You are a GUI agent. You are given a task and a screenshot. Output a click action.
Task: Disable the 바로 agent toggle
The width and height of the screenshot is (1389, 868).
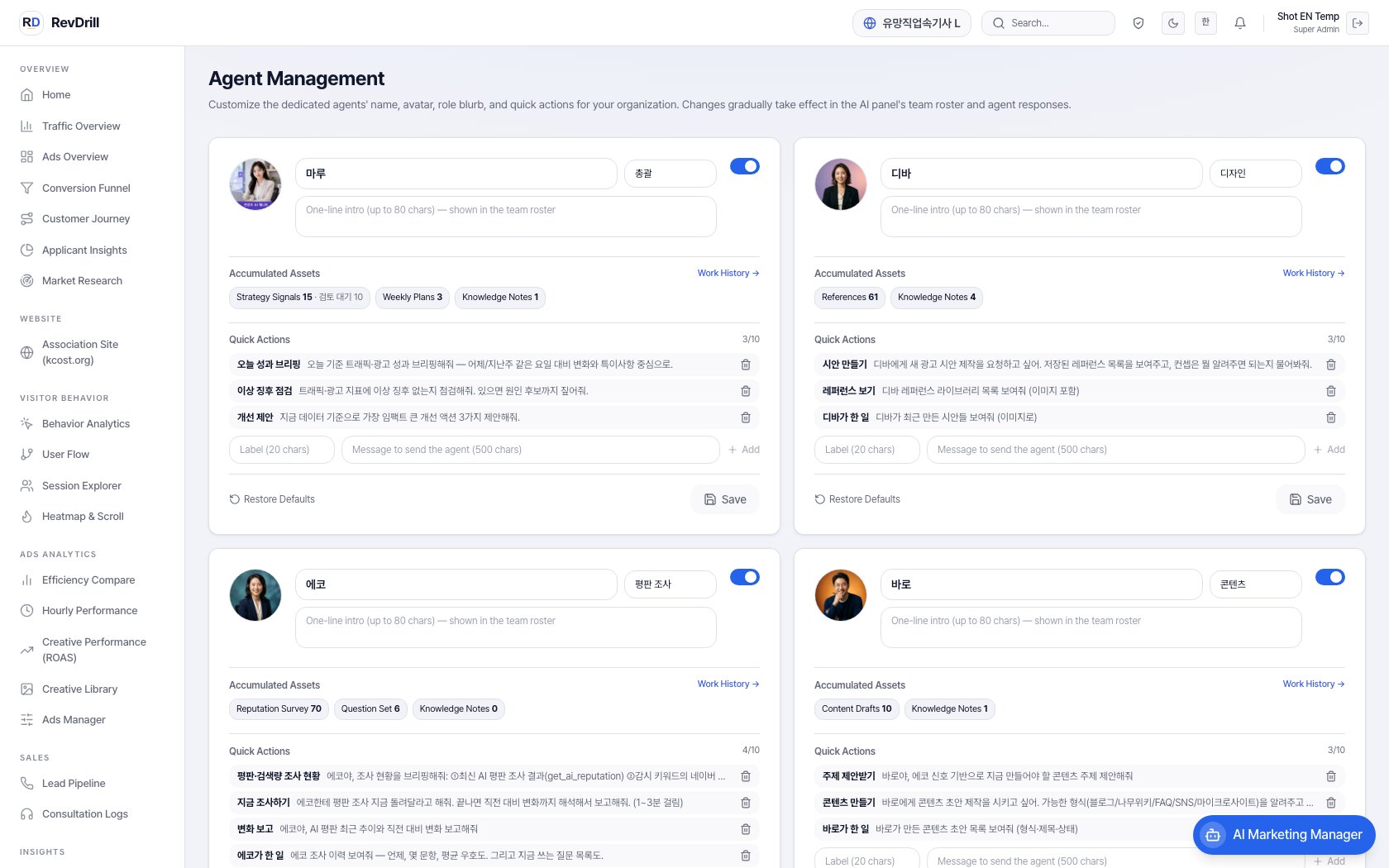click(x=1330, y=577)
